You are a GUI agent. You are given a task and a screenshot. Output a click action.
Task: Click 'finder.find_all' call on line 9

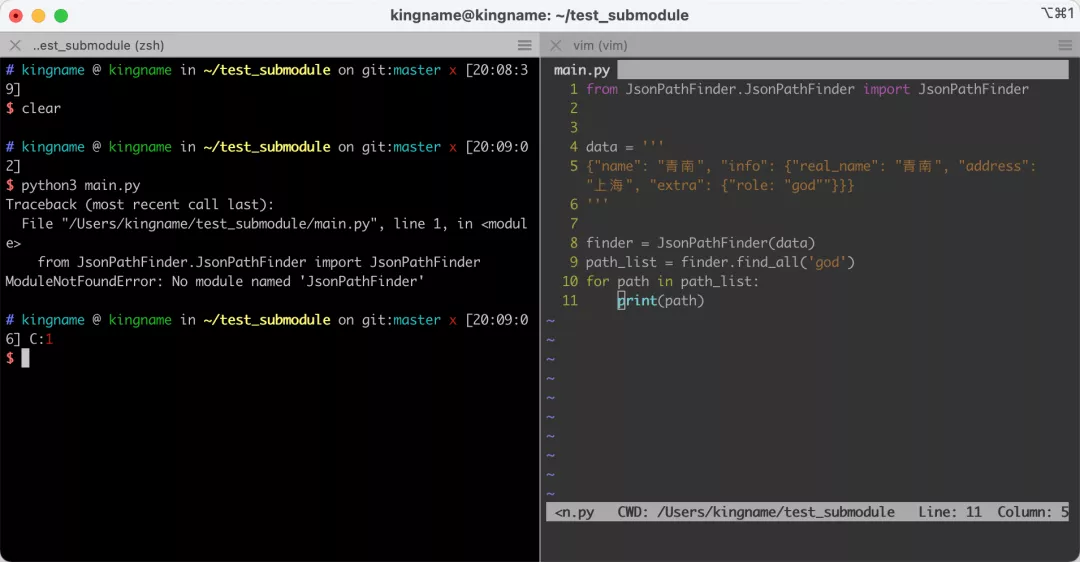[742, 262]
